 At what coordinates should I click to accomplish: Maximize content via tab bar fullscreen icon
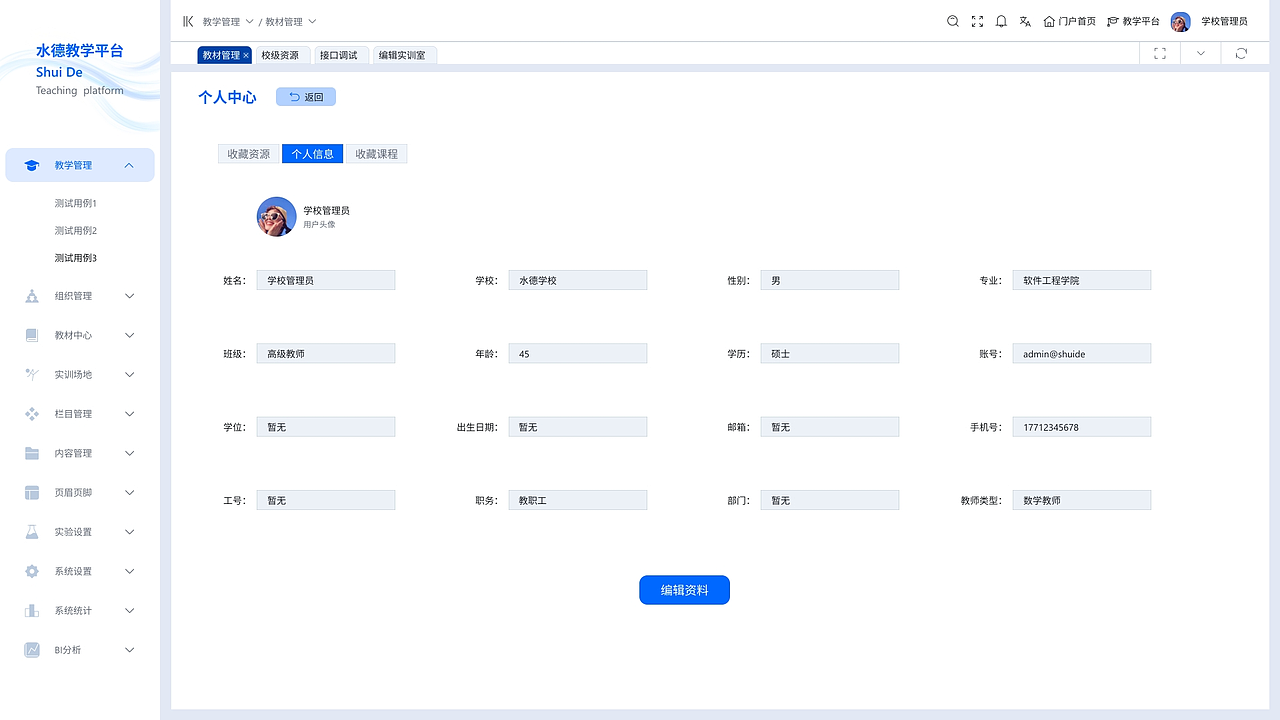tap(1160, 54)
